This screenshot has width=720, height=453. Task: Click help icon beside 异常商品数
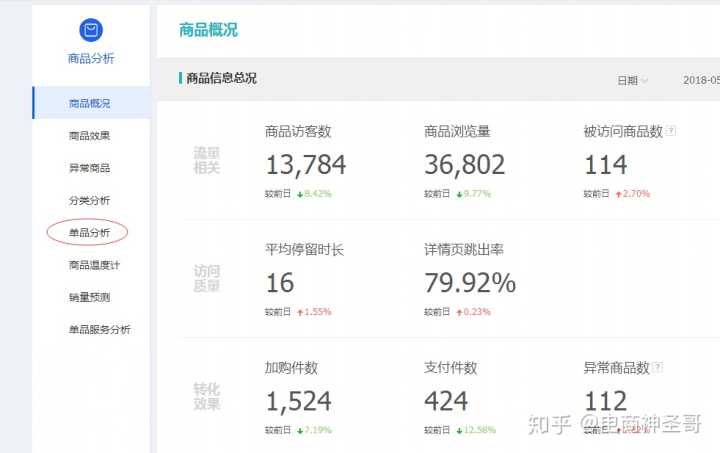pyautogui.click(x=658, y=368)
